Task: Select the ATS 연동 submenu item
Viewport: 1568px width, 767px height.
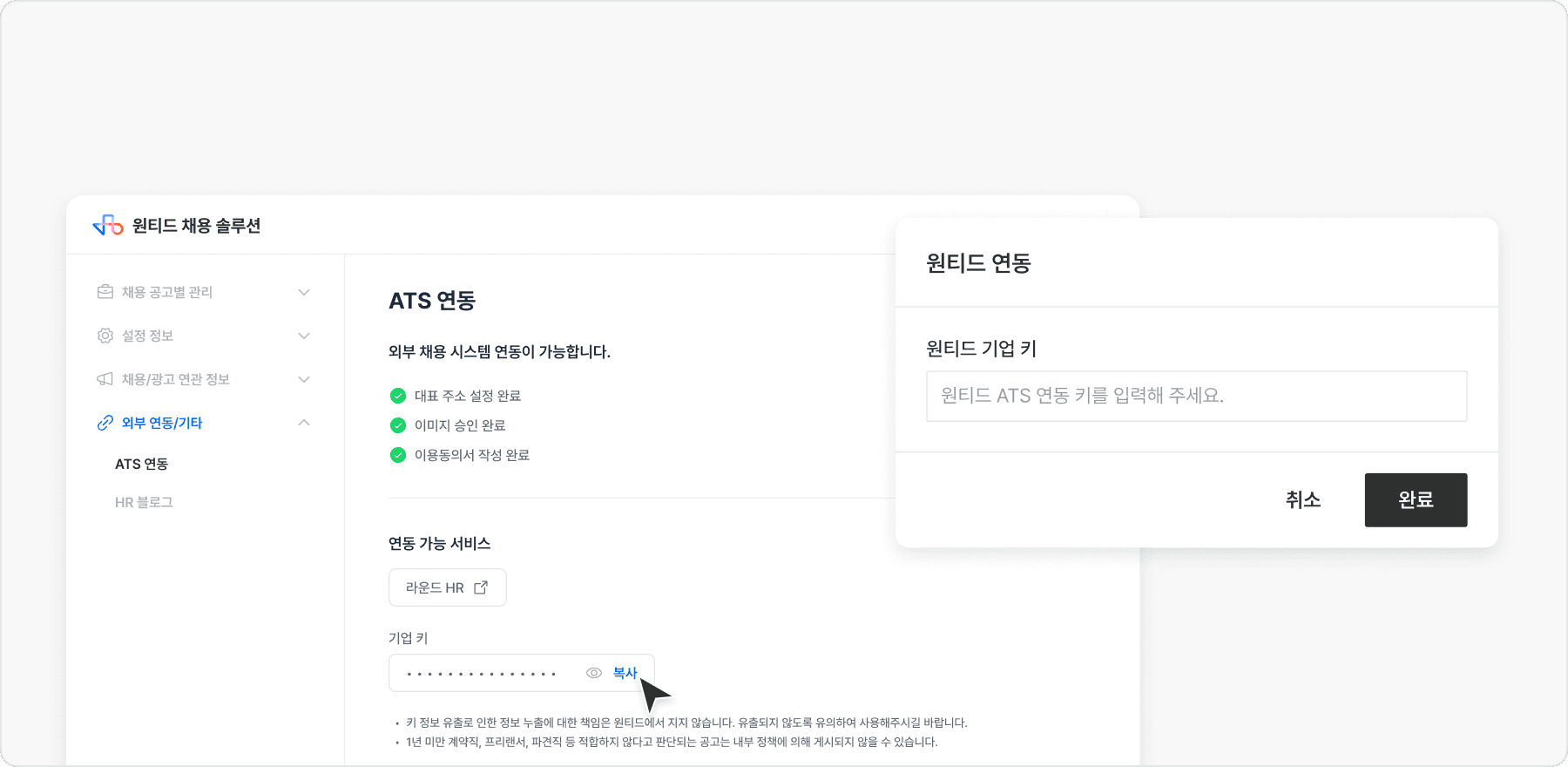Action: [142, 464]
